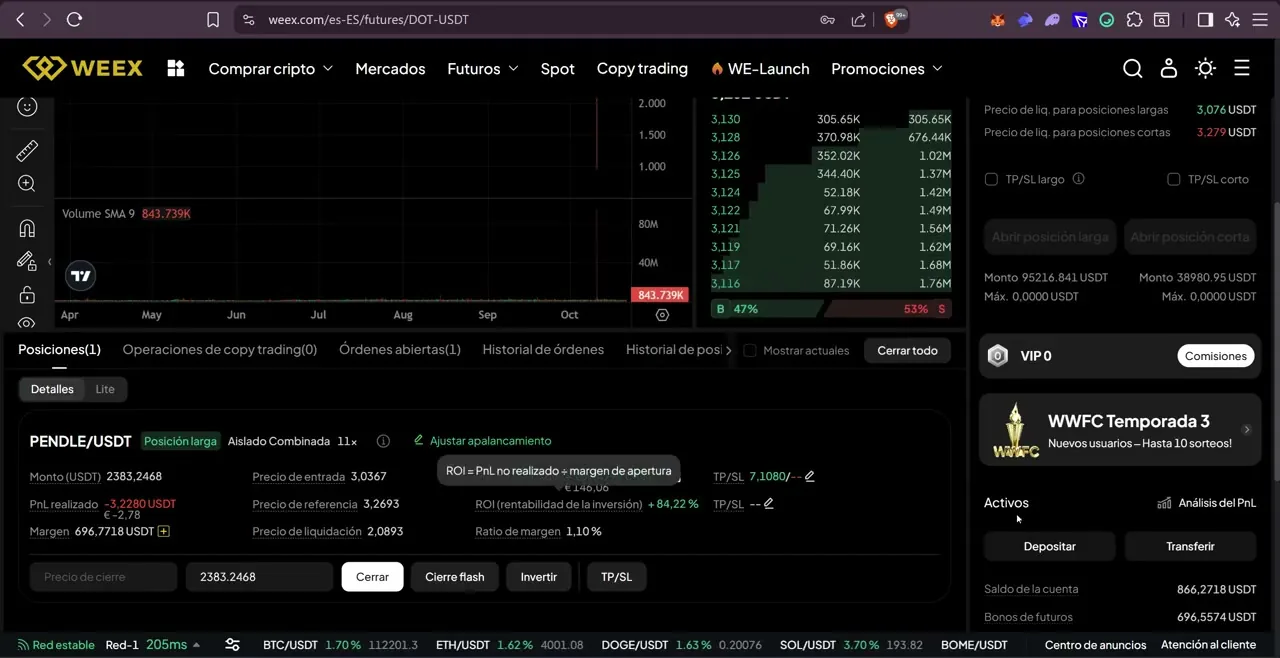Select the ruler measure tool
The image size is (1280, 658).
27,150
